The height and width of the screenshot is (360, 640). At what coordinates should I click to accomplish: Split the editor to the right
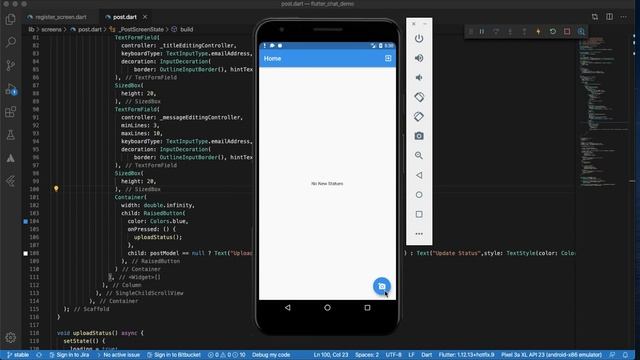pyautogui.click(x=609, y=17)
